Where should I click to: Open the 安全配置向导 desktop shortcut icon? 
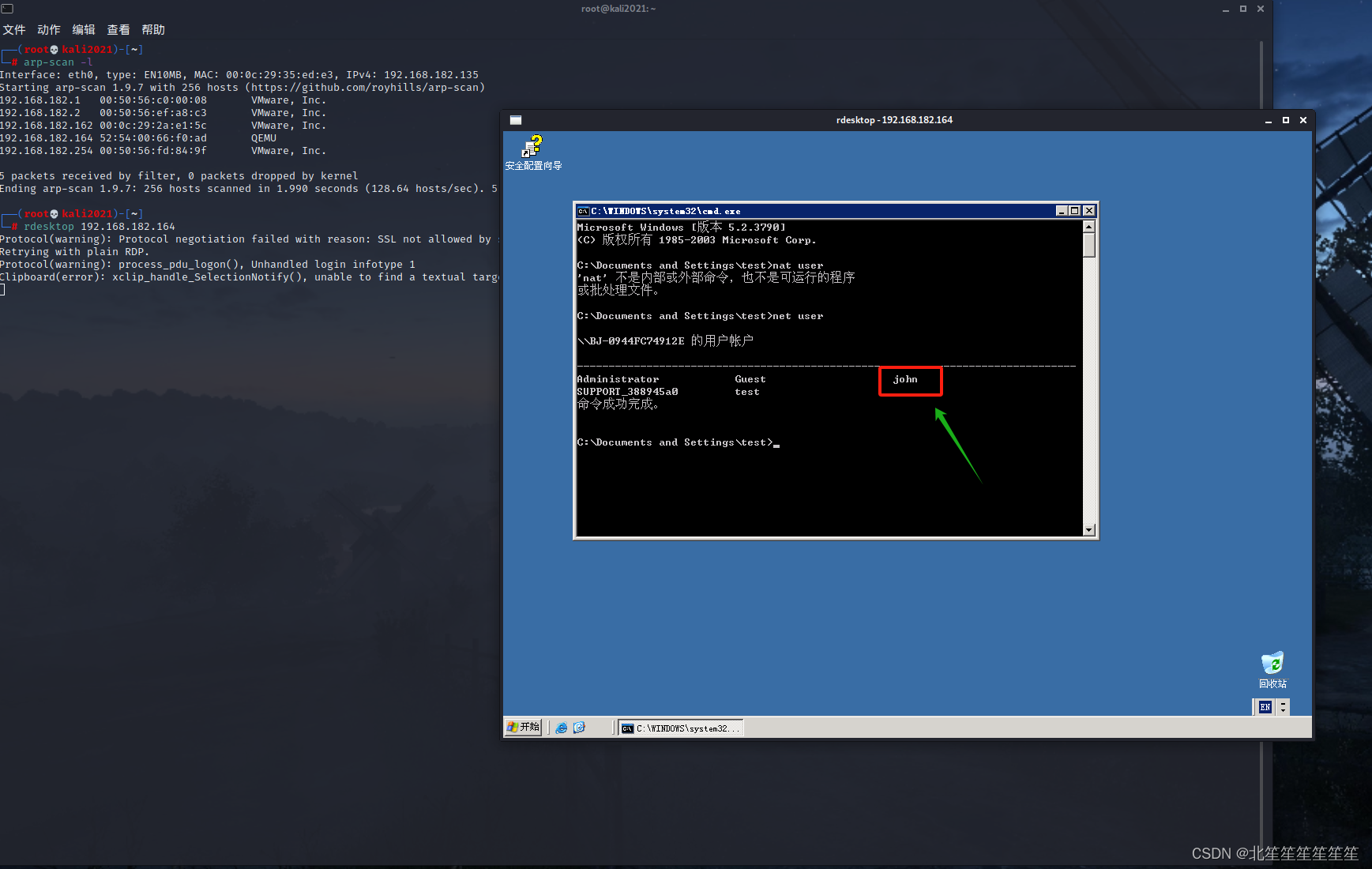click(533, 152)
